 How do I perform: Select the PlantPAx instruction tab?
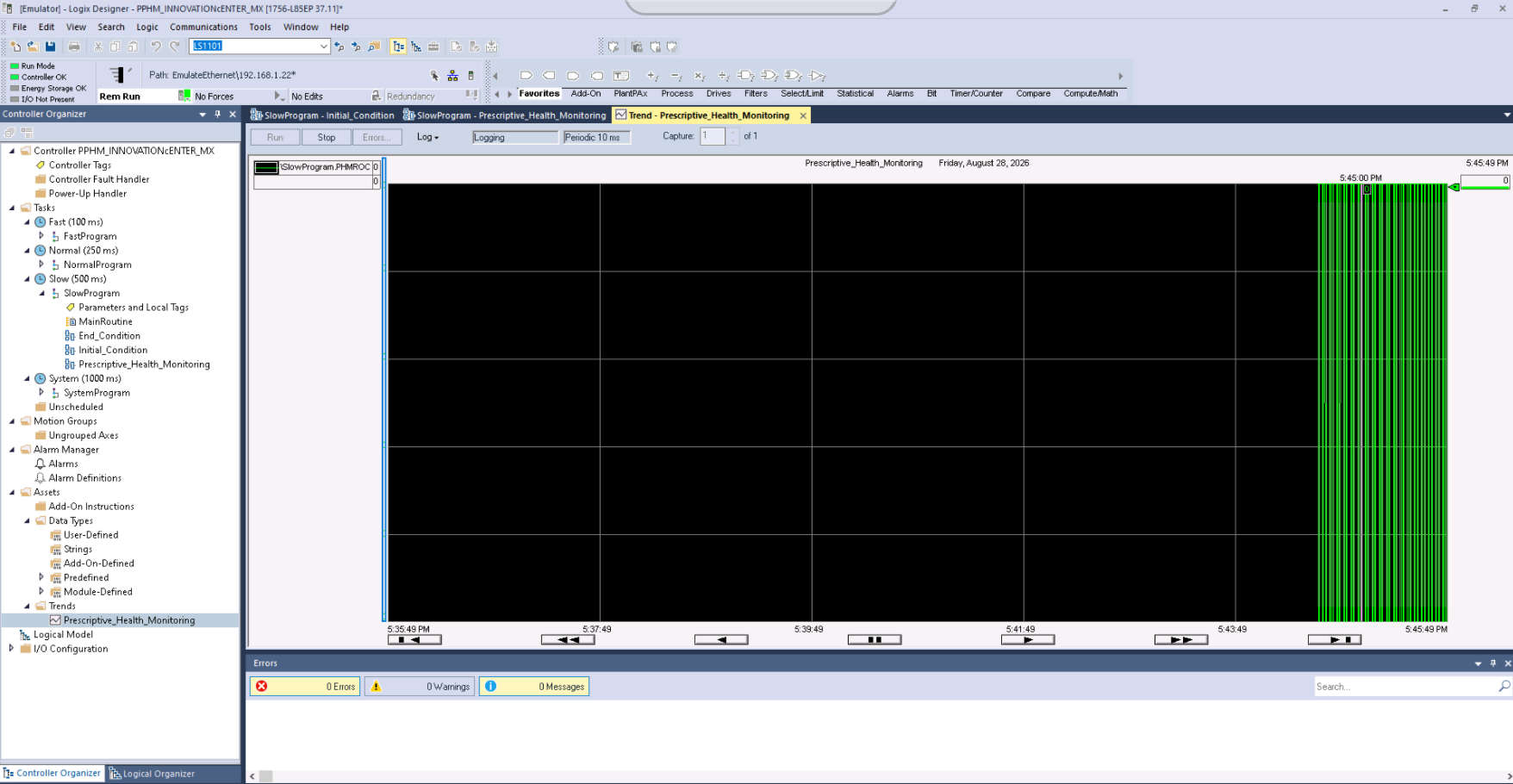tap(631, 93)
